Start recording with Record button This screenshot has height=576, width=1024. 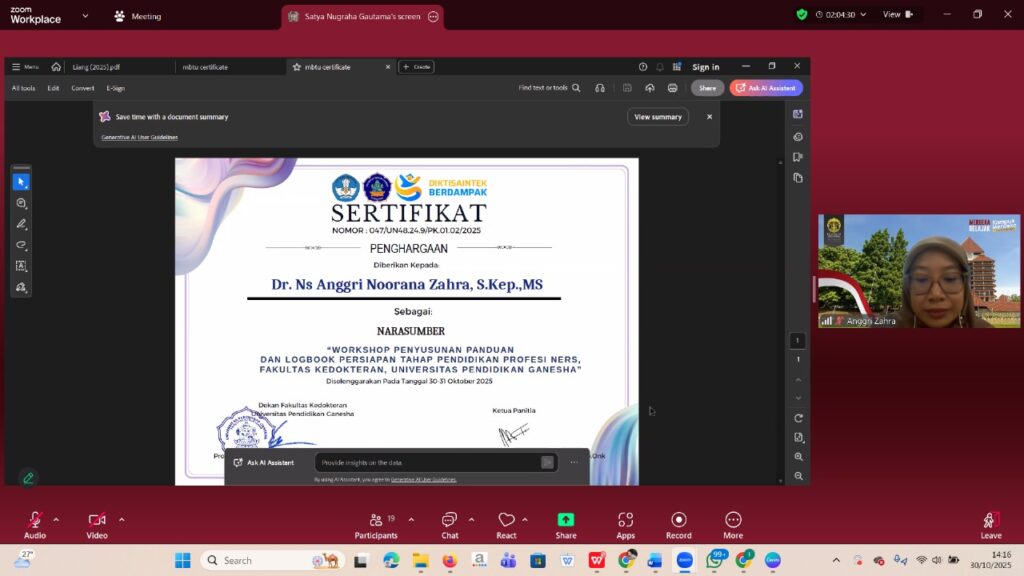click(x=679, y=520)
